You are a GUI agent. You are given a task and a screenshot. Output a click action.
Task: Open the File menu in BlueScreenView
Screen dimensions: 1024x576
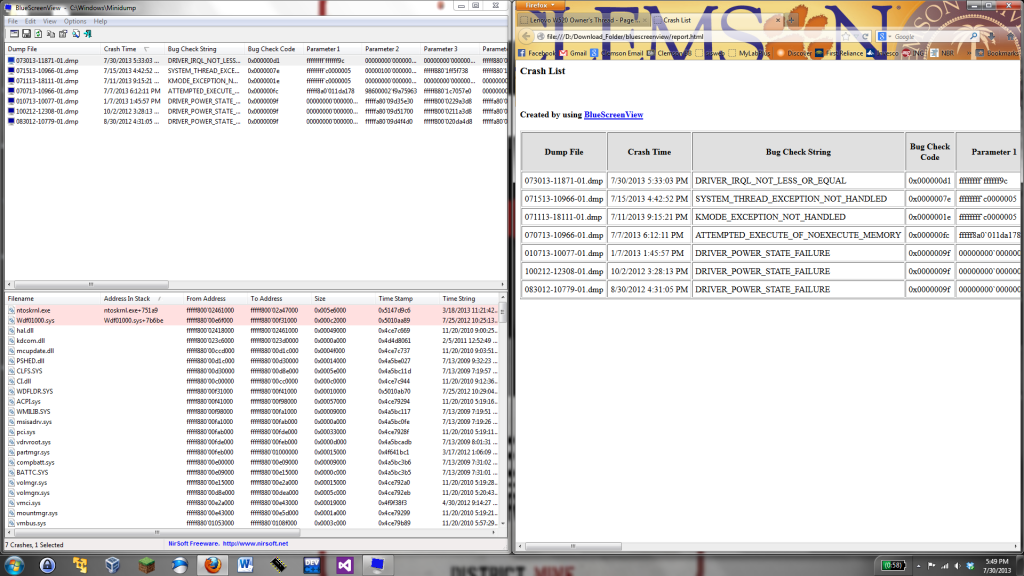click(x=13, y=22)
